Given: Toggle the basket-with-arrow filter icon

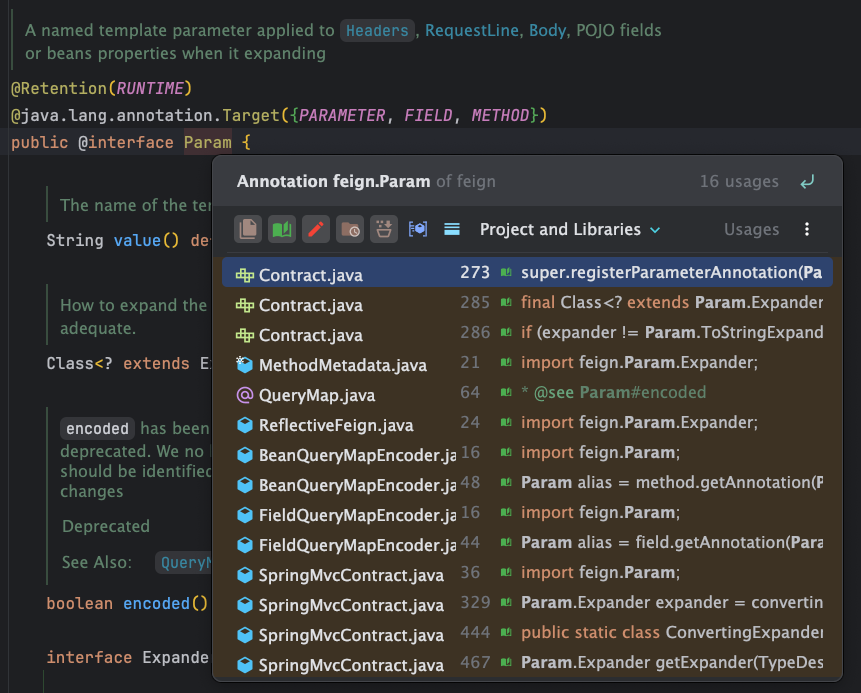Looking at the screenshot, I should (x=384, y=229).
